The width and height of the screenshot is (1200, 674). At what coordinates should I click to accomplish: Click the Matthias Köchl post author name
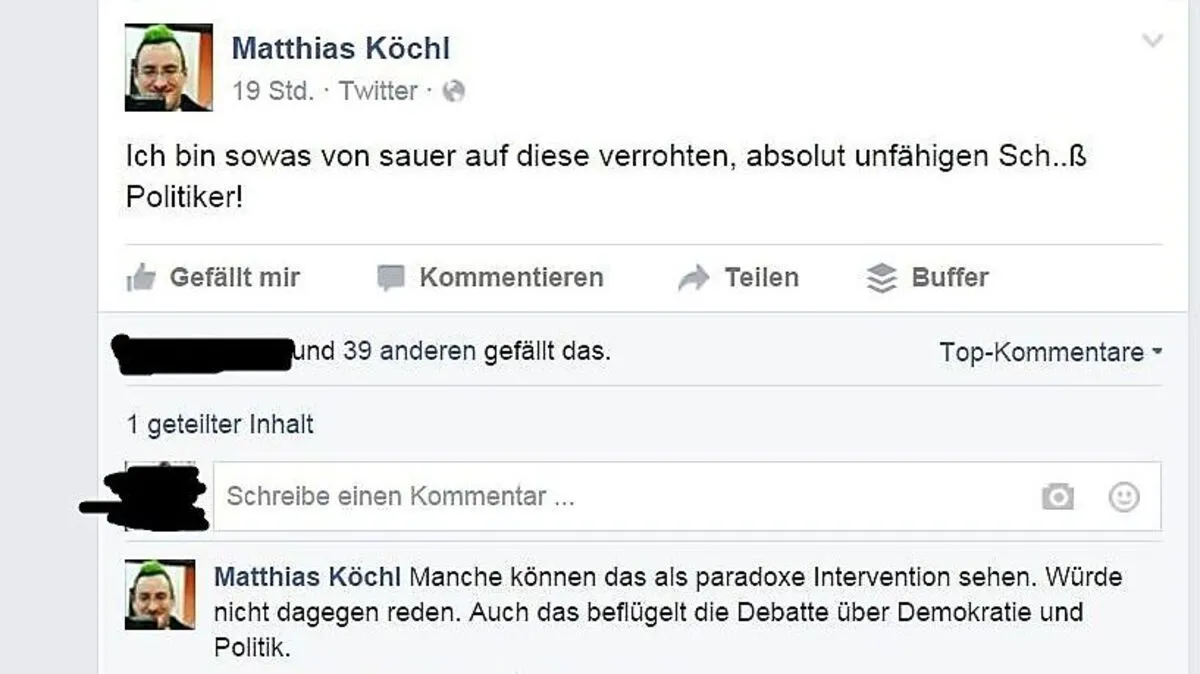point(341,47)
